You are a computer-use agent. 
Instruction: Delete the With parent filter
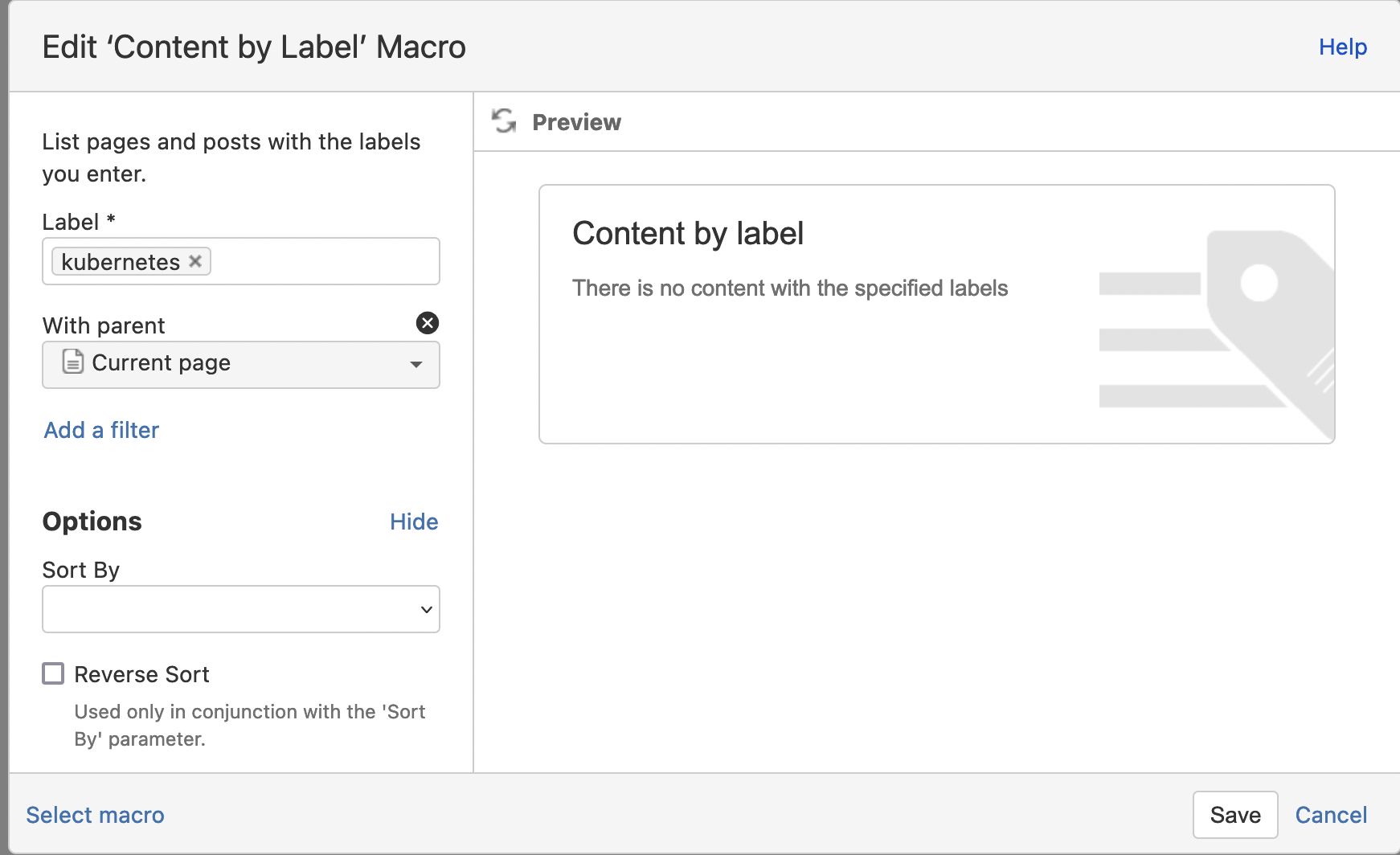428,323
